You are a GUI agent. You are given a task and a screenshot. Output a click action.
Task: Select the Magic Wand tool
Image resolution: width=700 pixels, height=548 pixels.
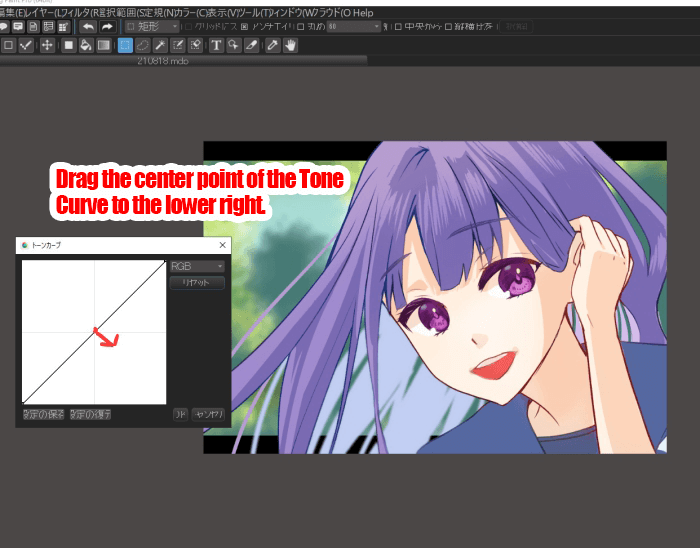pos(160,45)
